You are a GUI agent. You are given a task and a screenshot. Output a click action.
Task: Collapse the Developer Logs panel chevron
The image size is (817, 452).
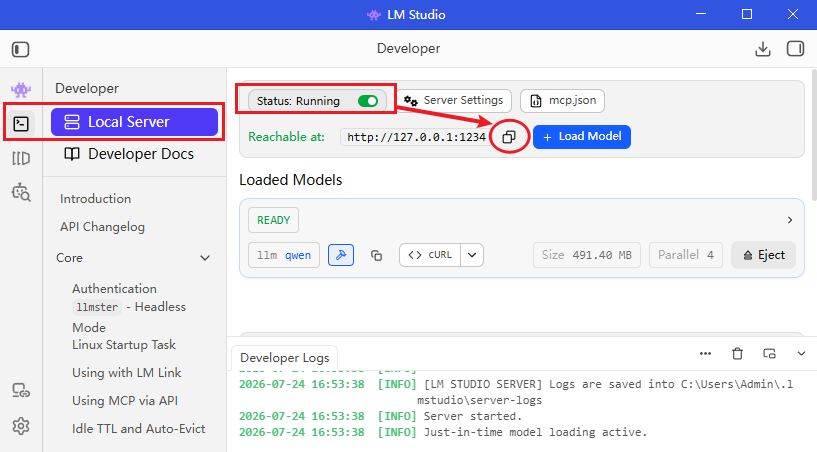point(801,353)
